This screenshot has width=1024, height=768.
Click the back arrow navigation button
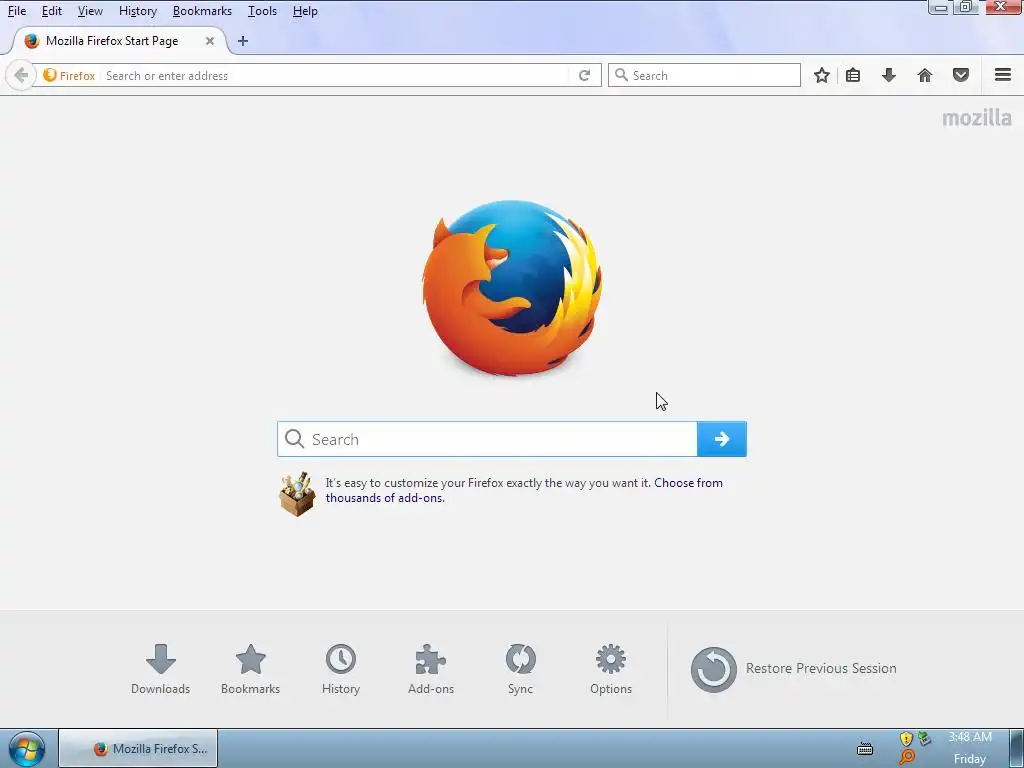coord(21,76)
